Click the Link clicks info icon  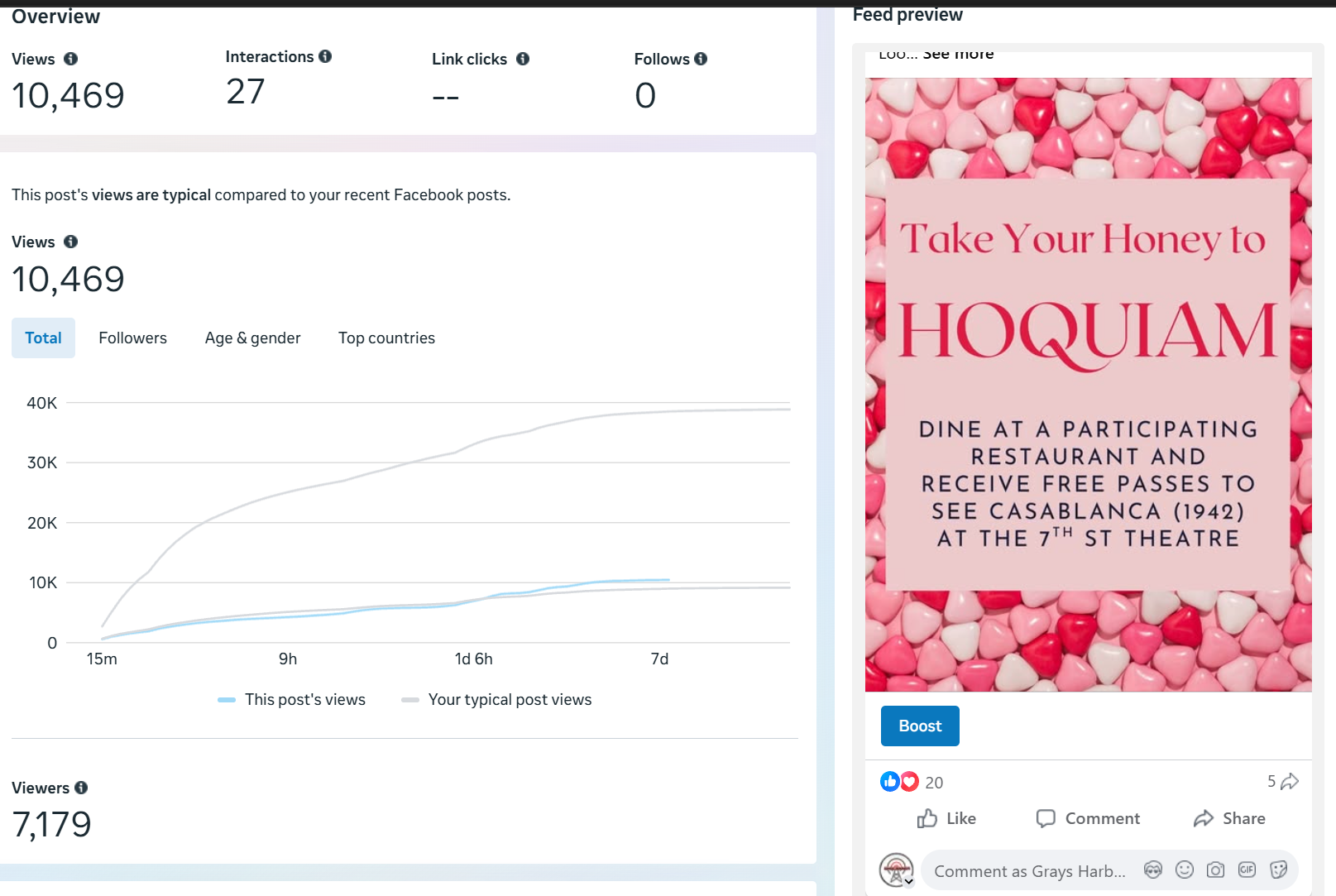tap(523, 59)
